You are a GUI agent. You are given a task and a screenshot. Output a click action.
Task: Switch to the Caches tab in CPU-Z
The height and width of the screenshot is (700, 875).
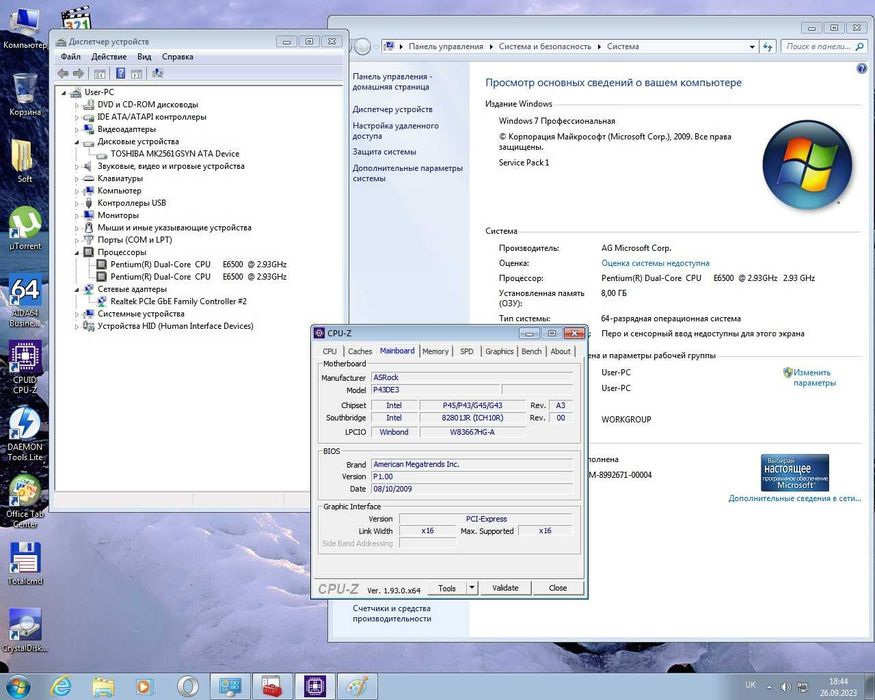click(x=360, y=351)
